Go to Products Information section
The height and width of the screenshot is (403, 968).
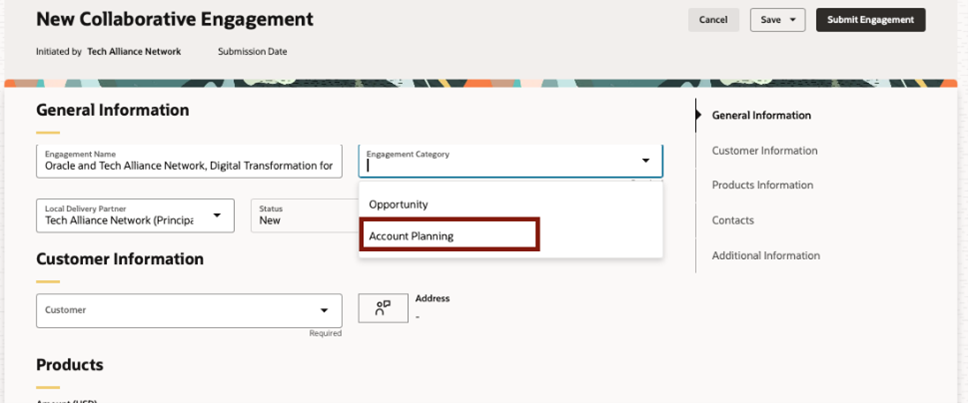click(x=762, y=185)
